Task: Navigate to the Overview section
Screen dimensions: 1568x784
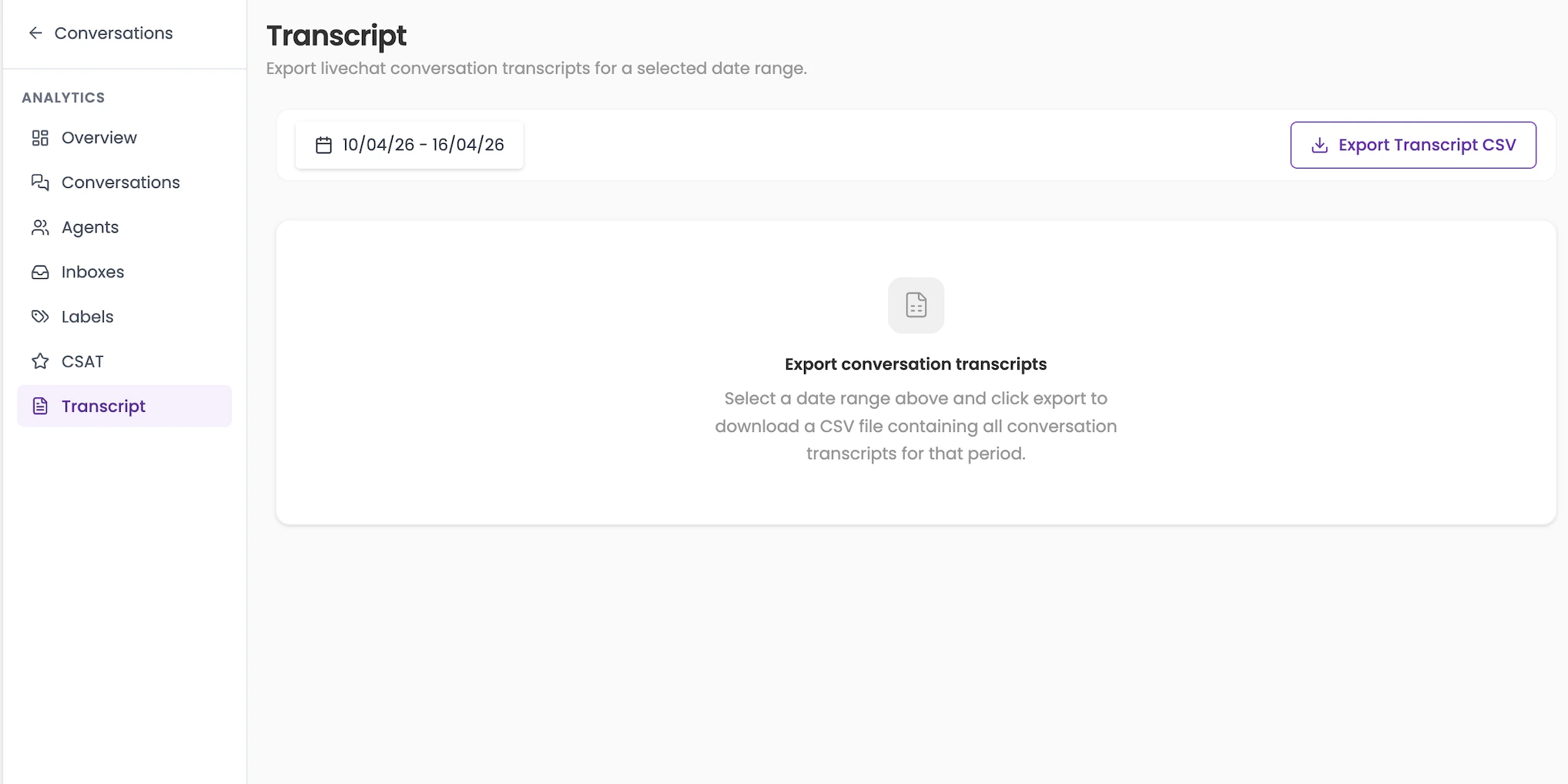Action: [99, 138]
